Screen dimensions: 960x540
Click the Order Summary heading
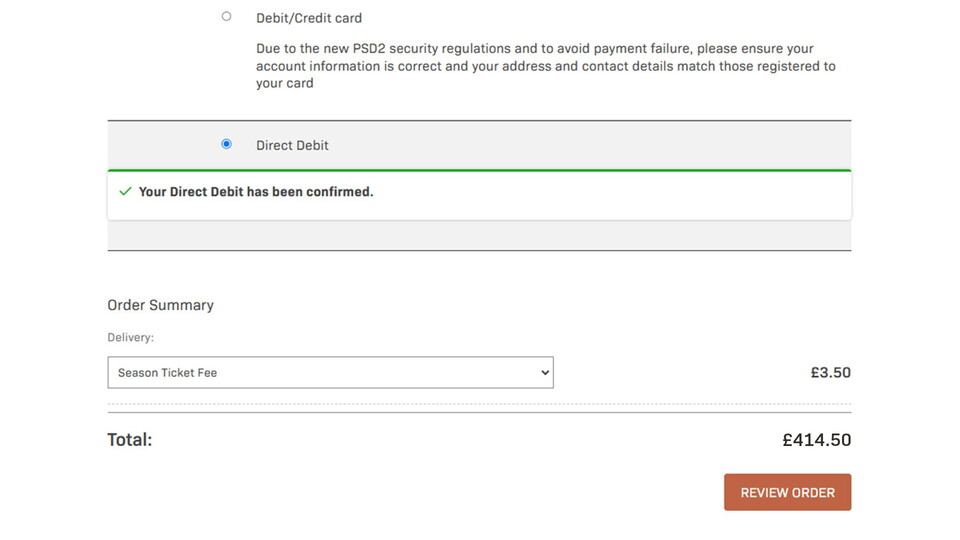[160, 305]
